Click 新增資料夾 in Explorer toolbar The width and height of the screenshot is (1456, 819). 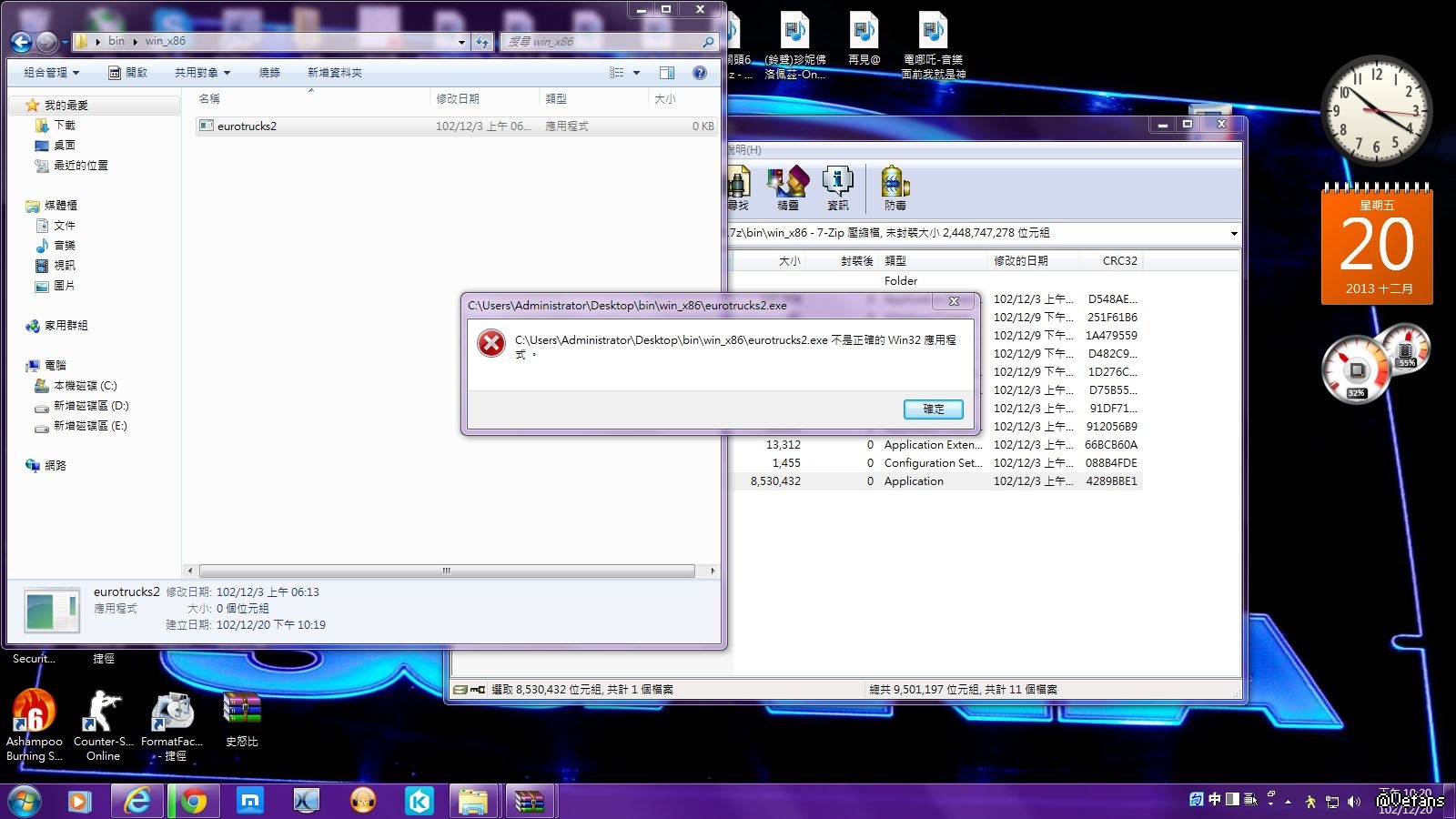tap(334, 73)
